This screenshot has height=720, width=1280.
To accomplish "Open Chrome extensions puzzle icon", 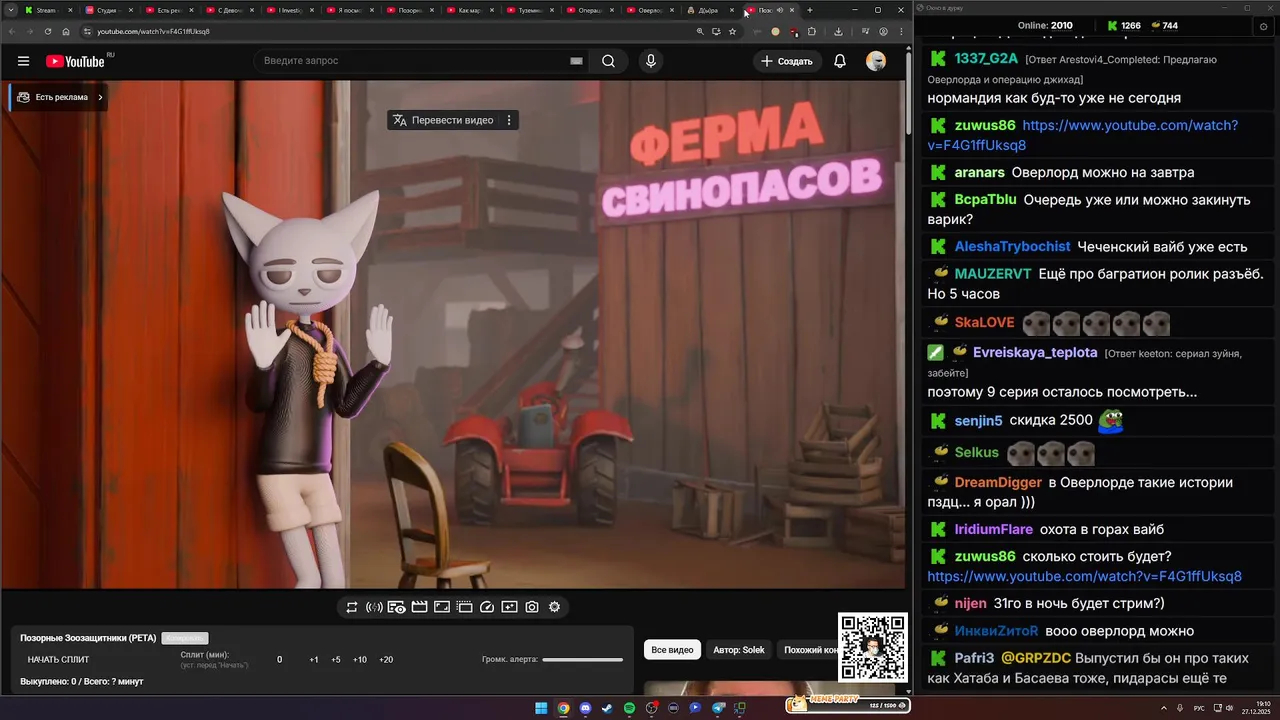I will [812, 31].
